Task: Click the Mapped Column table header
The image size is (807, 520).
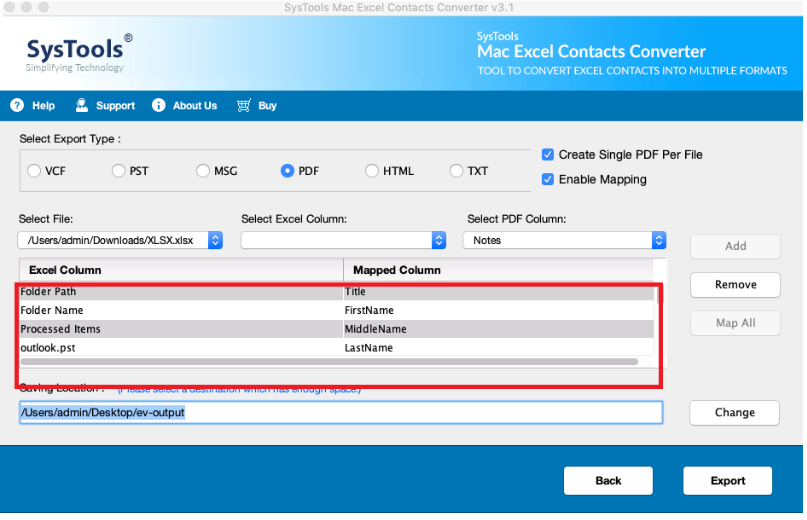Action: (499, 270)
